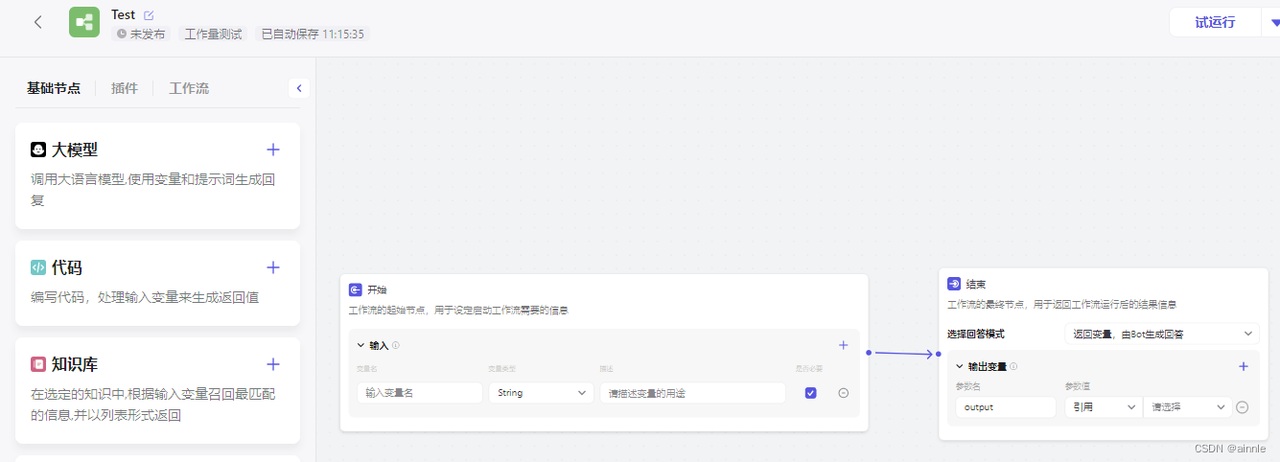1280x462 pixels.
Task: Open the String variable type dropdown
Action: tap(541, 393)
